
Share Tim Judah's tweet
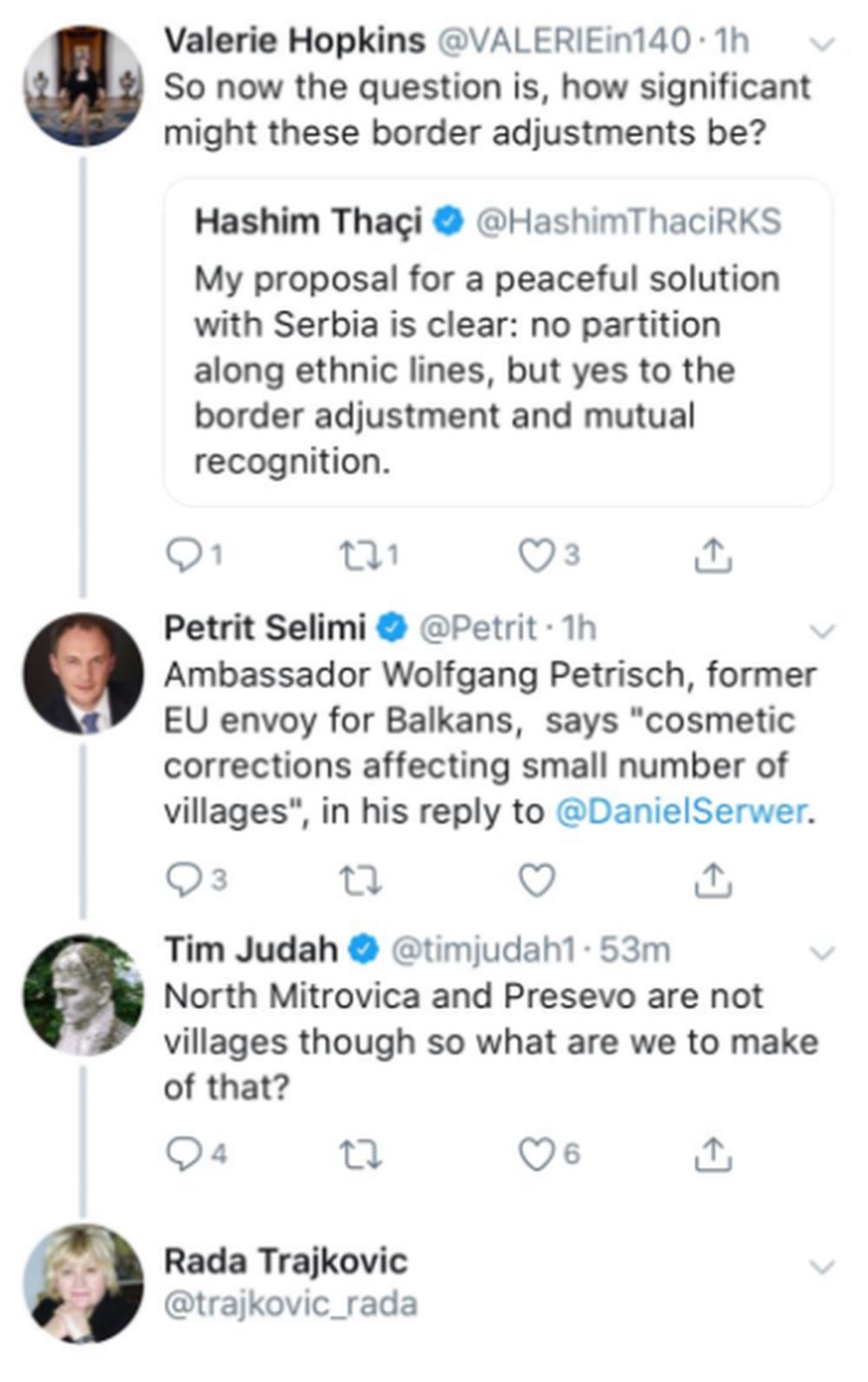(x=713, y=1155)
